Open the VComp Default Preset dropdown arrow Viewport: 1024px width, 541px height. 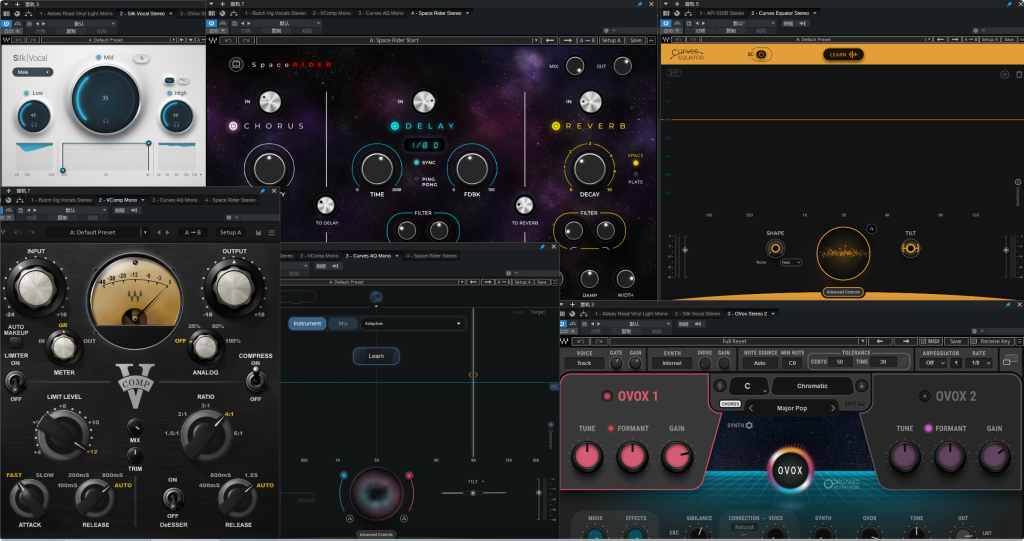(x=145, y=233)
